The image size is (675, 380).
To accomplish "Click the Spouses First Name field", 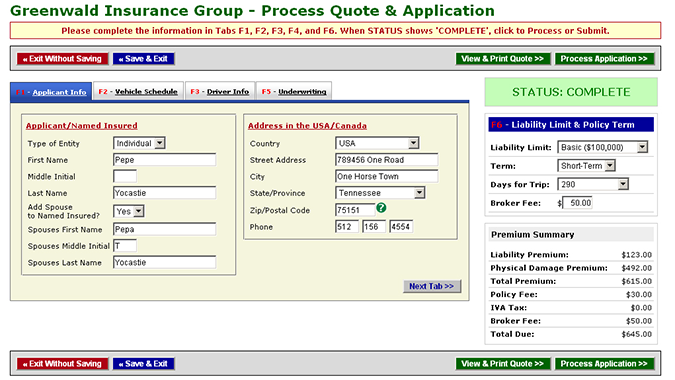I will tap(164, 229).
